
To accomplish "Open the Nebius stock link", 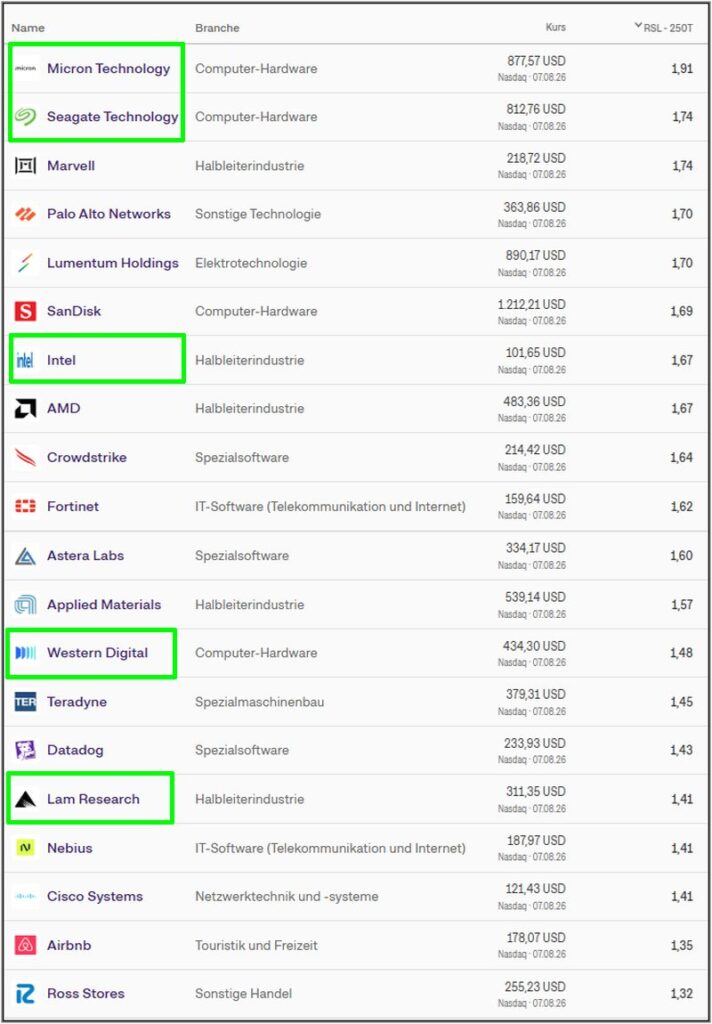I will click(69, 848).
